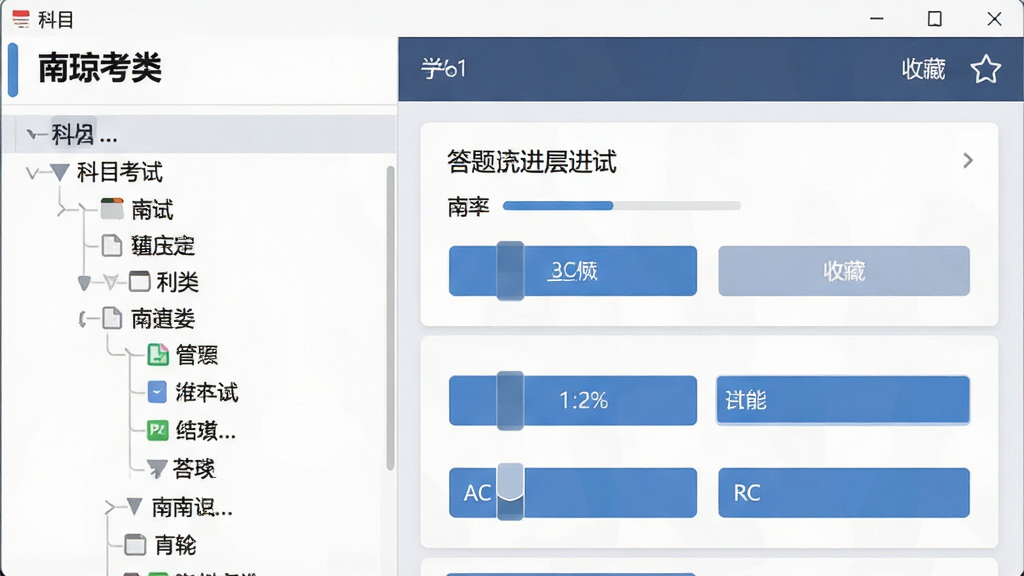Toggle the knob on the AC bar

[510, 492]
